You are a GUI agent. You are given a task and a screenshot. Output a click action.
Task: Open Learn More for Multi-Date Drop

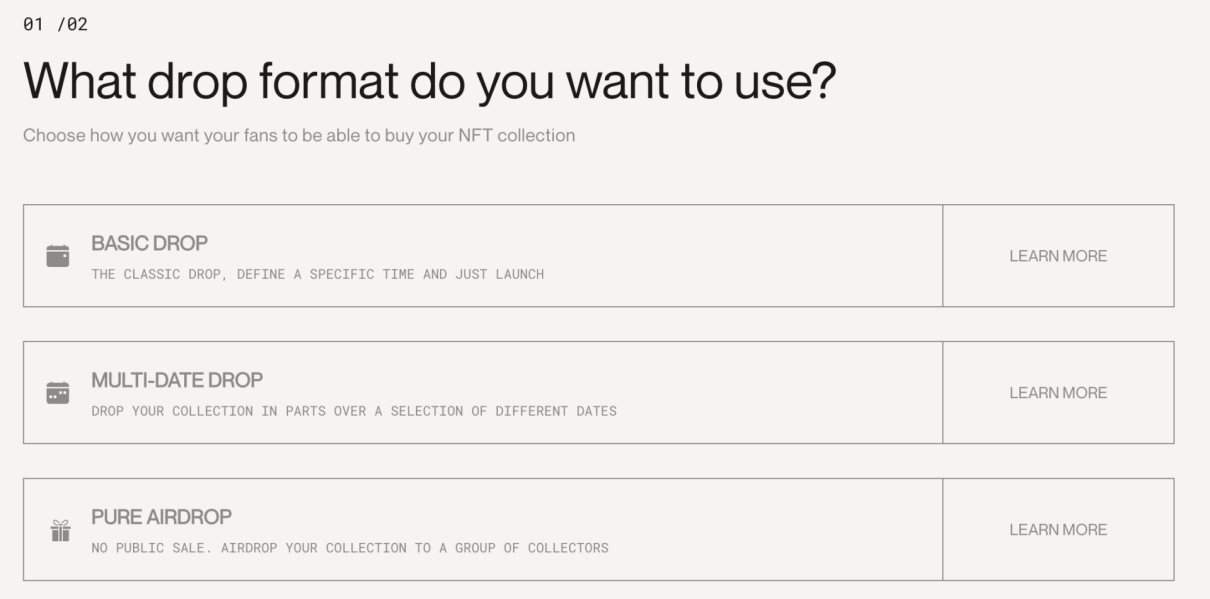coord(1058,393)
